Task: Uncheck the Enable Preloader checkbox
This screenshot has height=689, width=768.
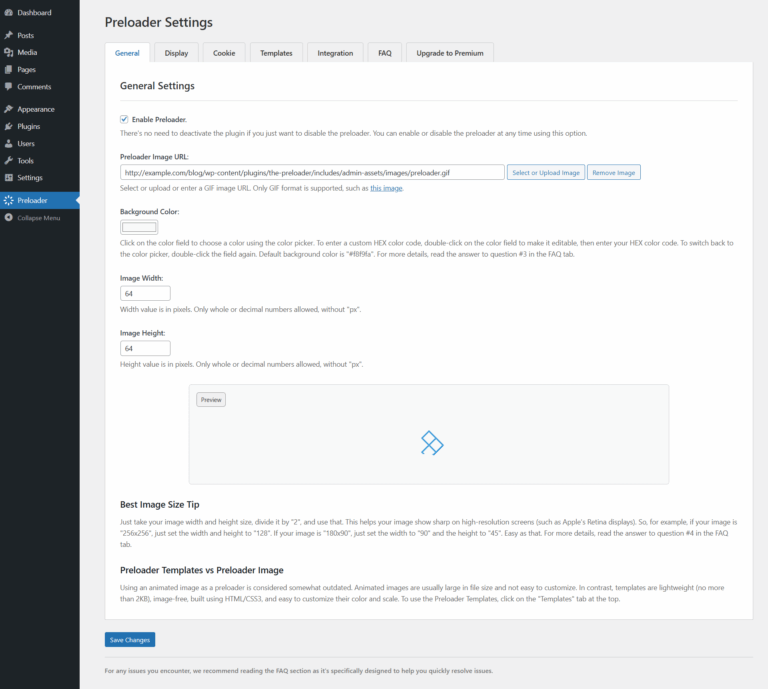Action: coord(124,119)
